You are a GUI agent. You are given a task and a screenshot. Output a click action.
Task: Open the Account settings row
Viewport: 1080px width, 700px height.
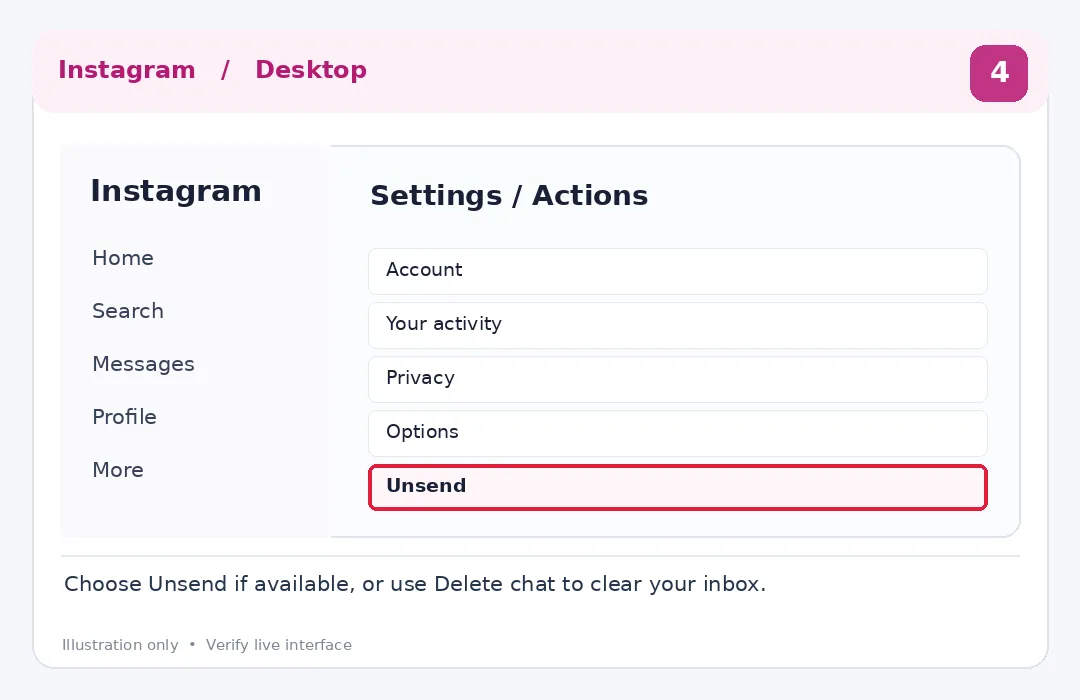[x=678, y=271]
